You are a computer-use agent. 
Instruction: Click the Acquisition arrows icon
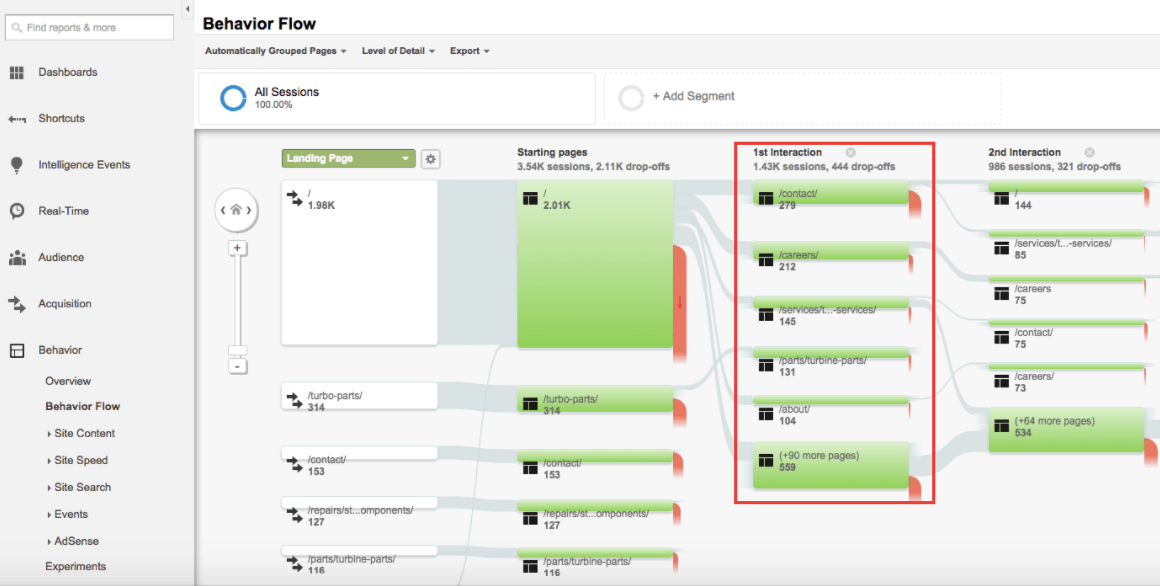click(17, 304)
